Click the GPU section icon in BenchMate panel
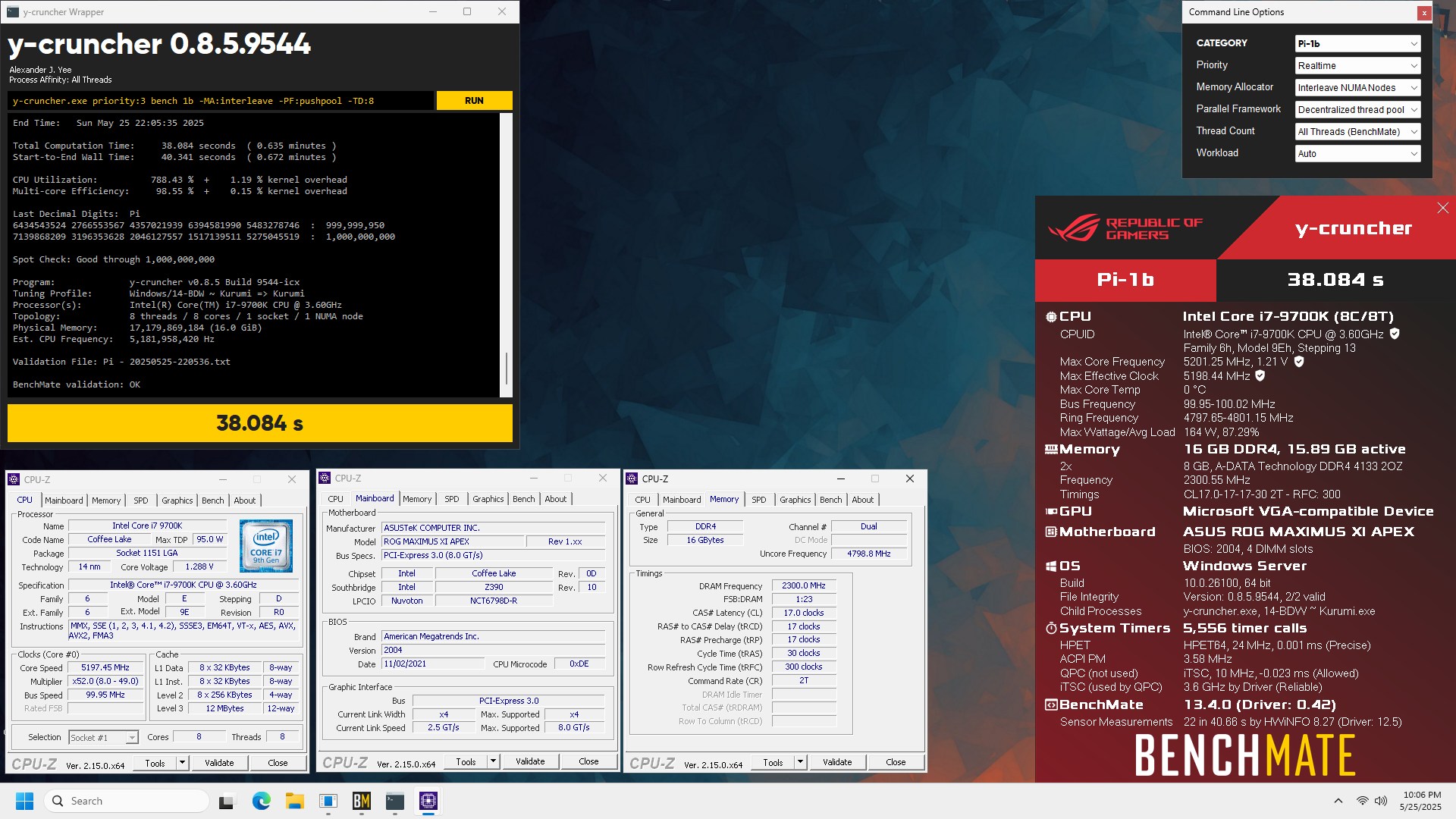The height and width of the screenshot is (819, 1456). point(1051,511)
